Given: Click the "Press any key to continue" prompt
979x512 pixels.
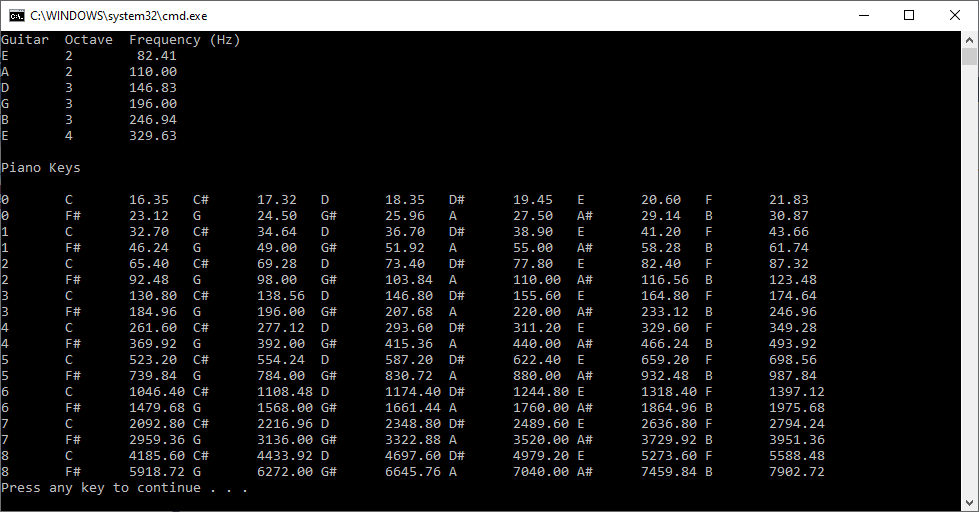Looking at the screenshot, I should point(125,488).
